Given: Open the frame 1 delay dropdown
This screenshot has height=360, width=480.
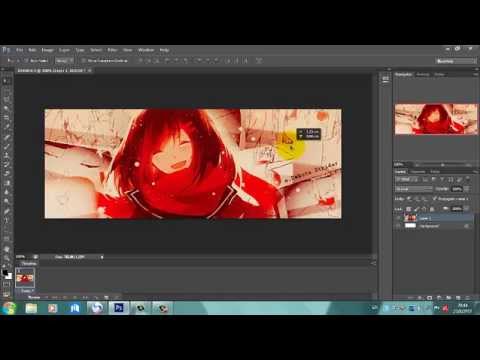Looking at the screenshot, I should 27,291.
